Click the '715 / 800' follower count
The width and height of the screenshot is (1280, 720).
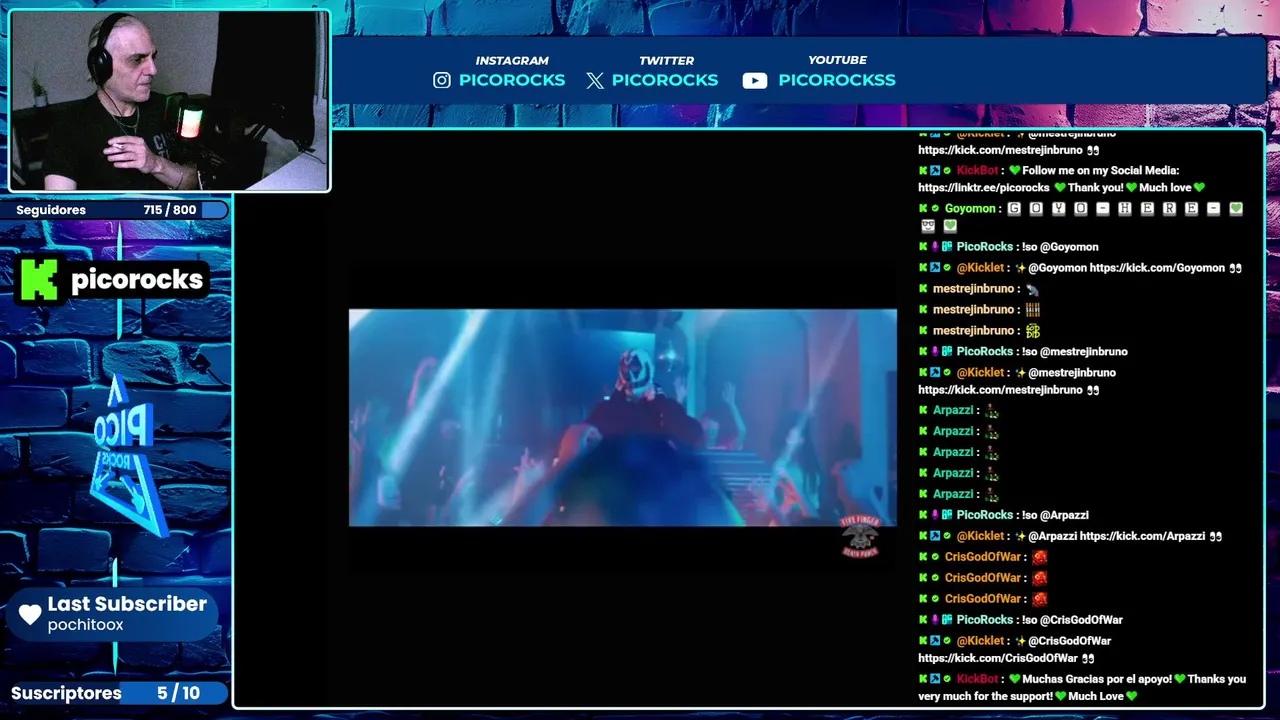point(170,210)
